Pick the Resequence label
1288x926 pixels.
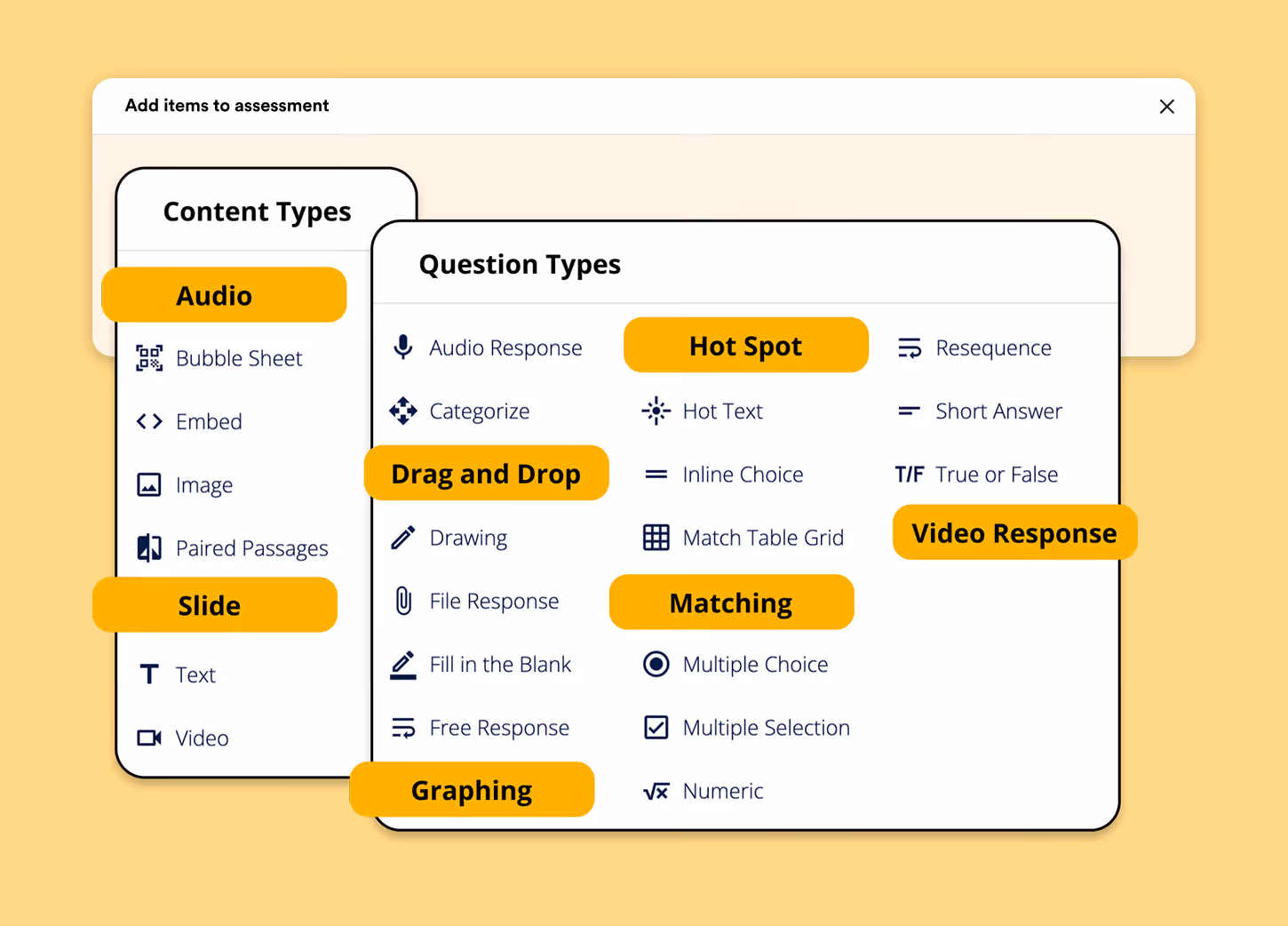coord(993,347)
